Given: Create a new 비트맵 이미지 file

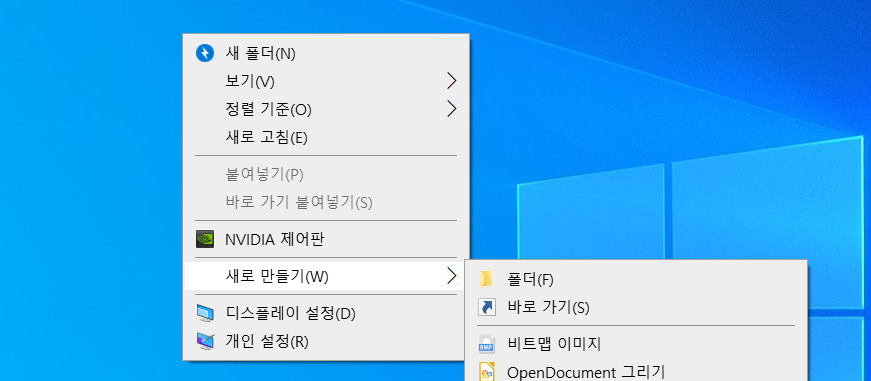Looking at the screenshot, I should point(636,344).
